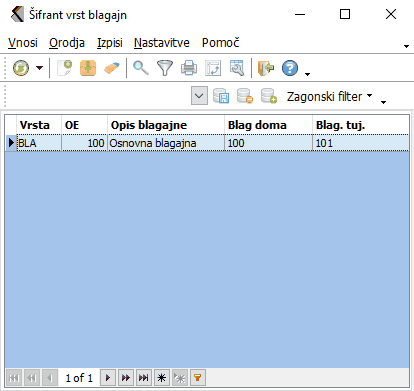Image resolution: width=414 pixels, height=391 pixels.
Task: Click the magnifying glass search icon
Action: pos(141,68)
